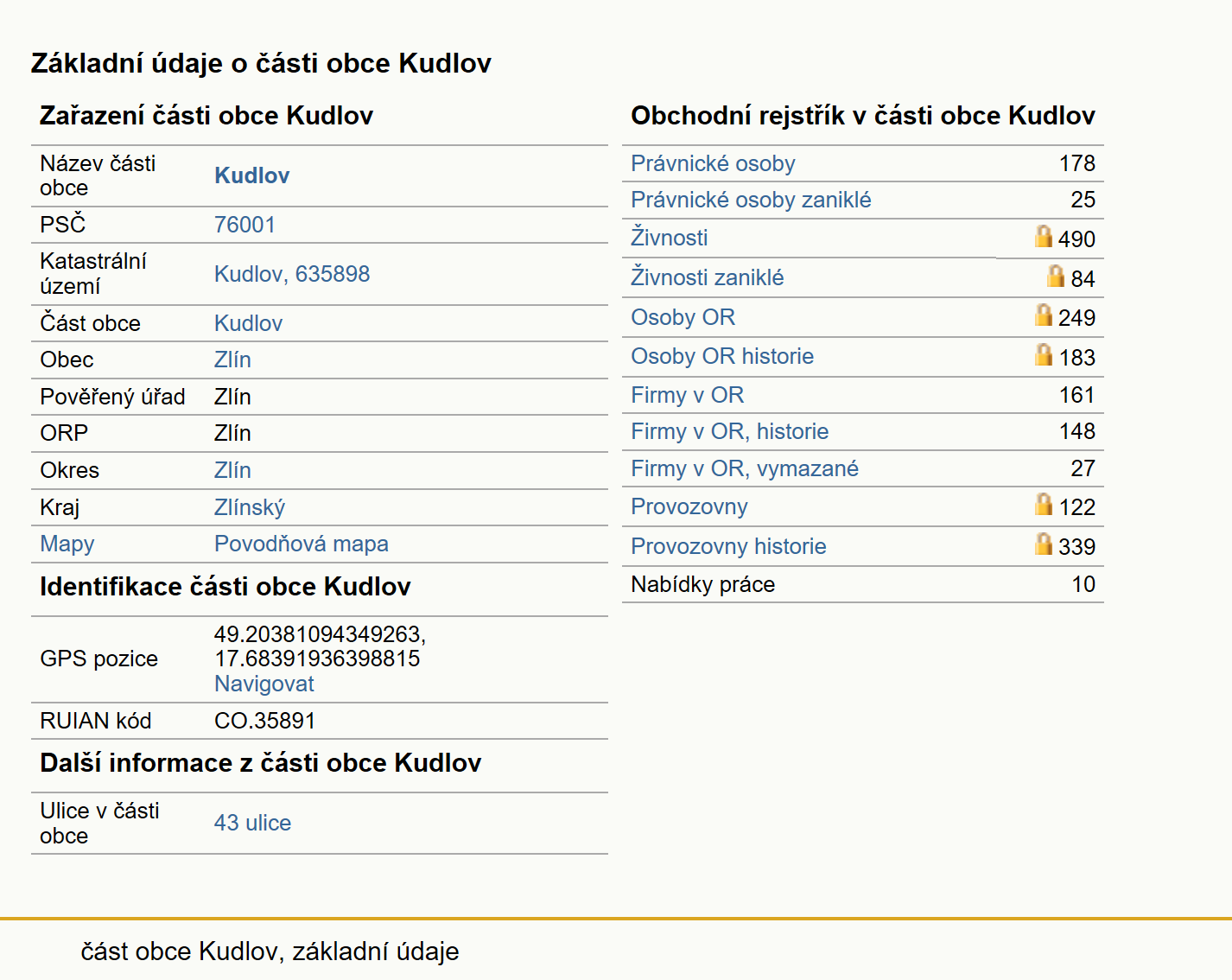Click the lock icon beside Živnosti zaniklé
Screen dimensions: 1232x980
[x=1056, y=276]
